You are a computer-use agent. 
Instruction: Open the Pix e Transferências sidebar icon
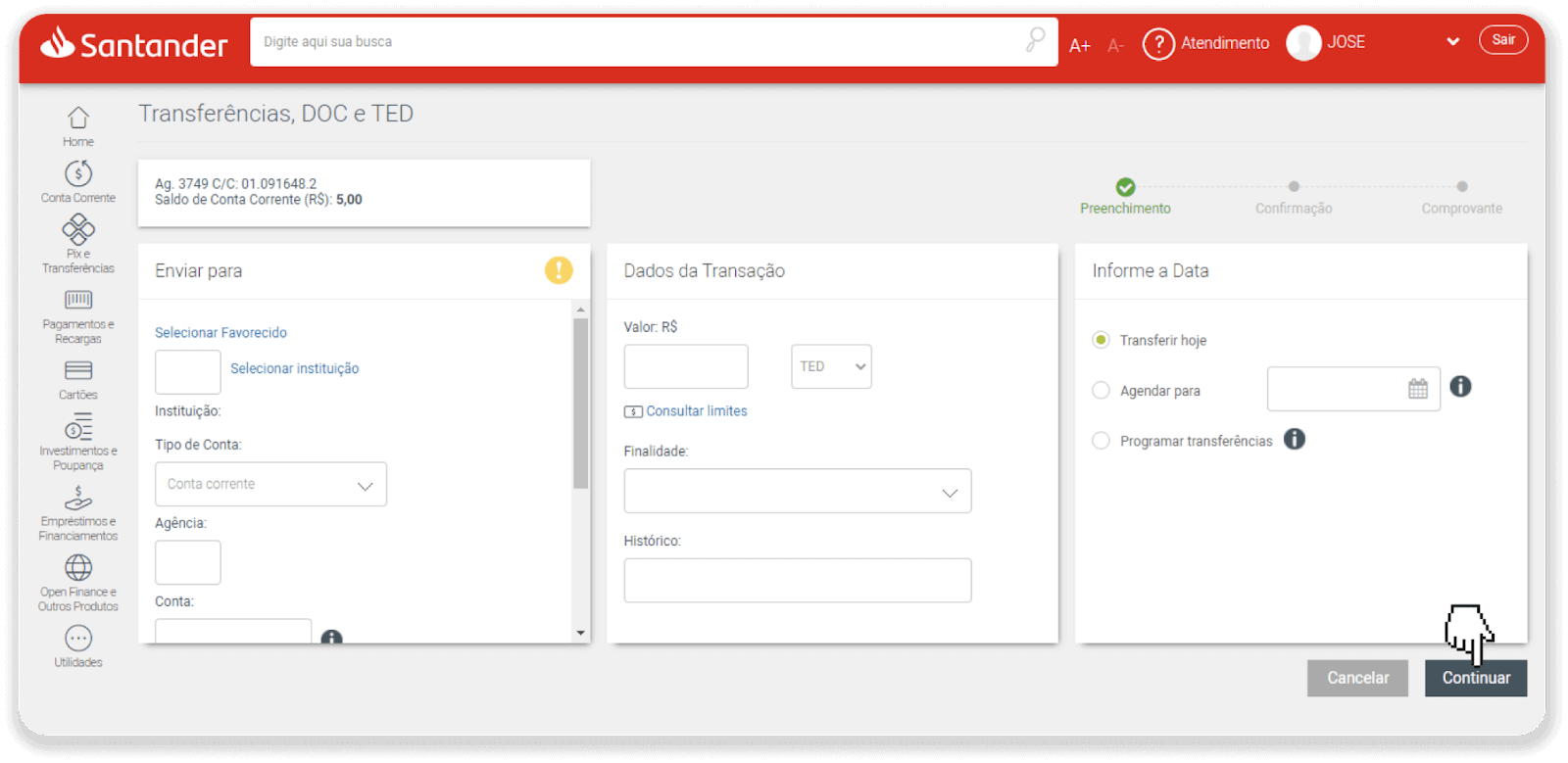pos(78,230)
